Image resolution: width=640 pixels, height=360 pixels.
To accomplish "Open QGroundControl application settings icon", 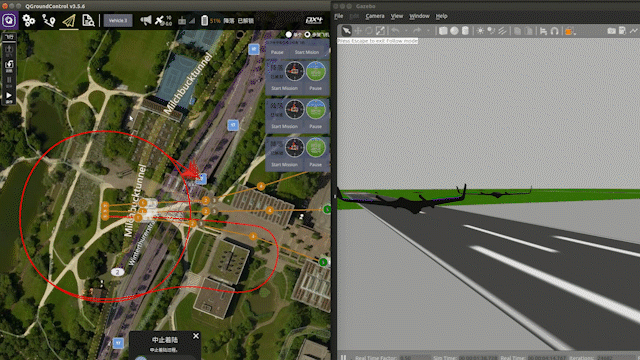I will coord(9,20).
